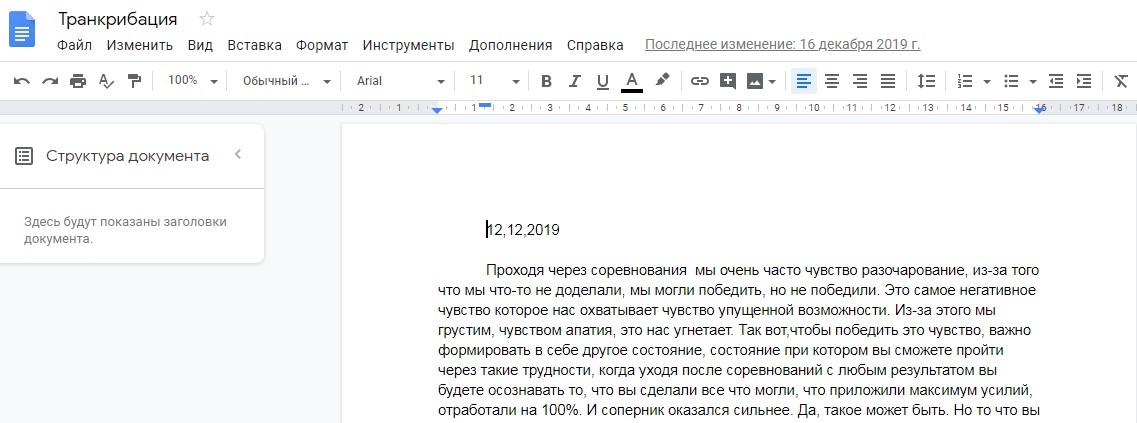Click the Redo arrow
This screenshot has width=1137, height=423.
pyautogui.click(x=49, y=81)
